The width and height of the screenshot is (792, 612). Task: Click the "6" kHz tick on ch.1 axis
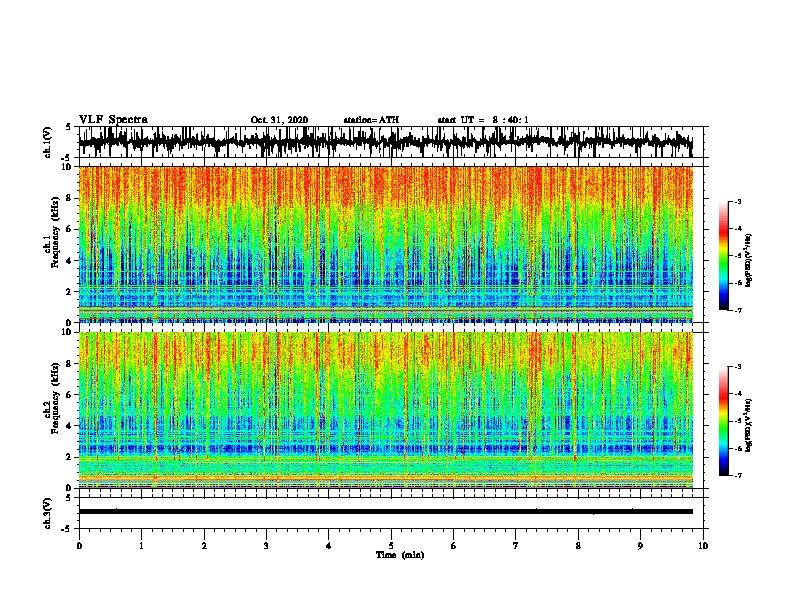(x=70, y=229)
